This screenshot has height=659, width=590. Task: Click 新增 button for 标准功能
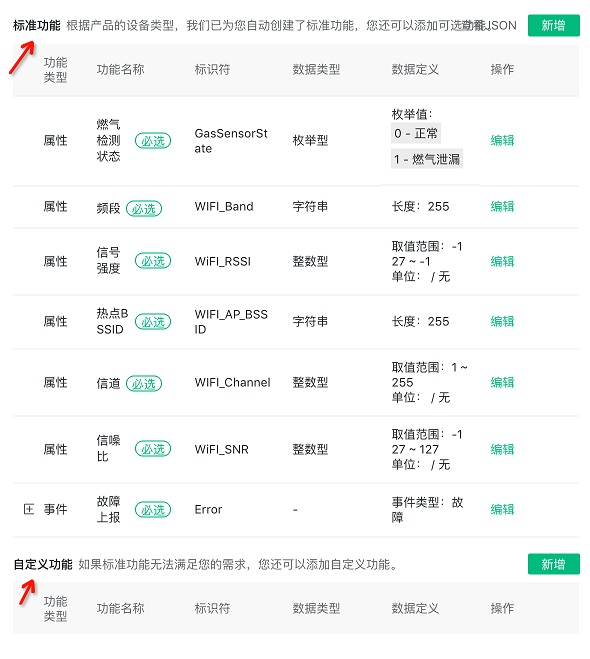click(553, 26)
